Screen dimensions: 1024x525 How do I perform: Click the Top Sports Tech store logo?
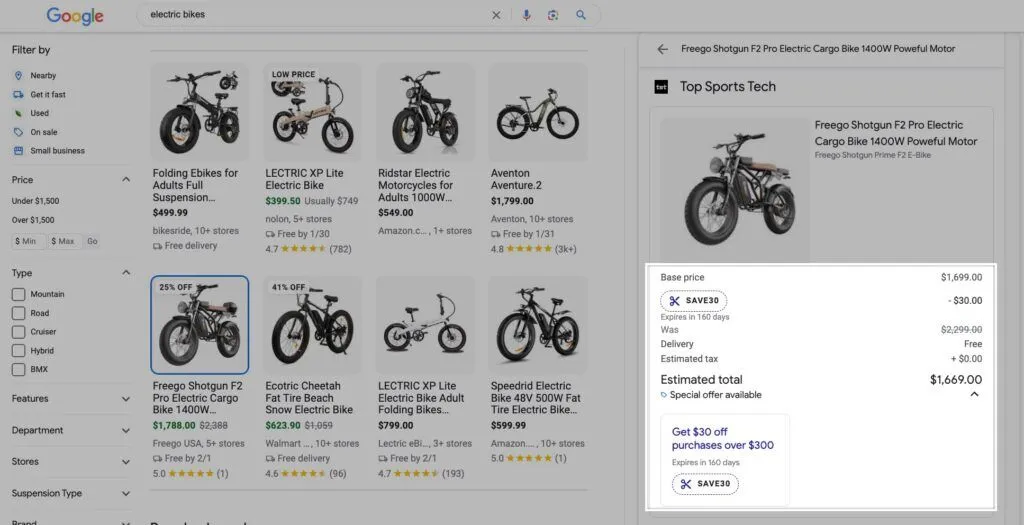[x=661, y=87]
